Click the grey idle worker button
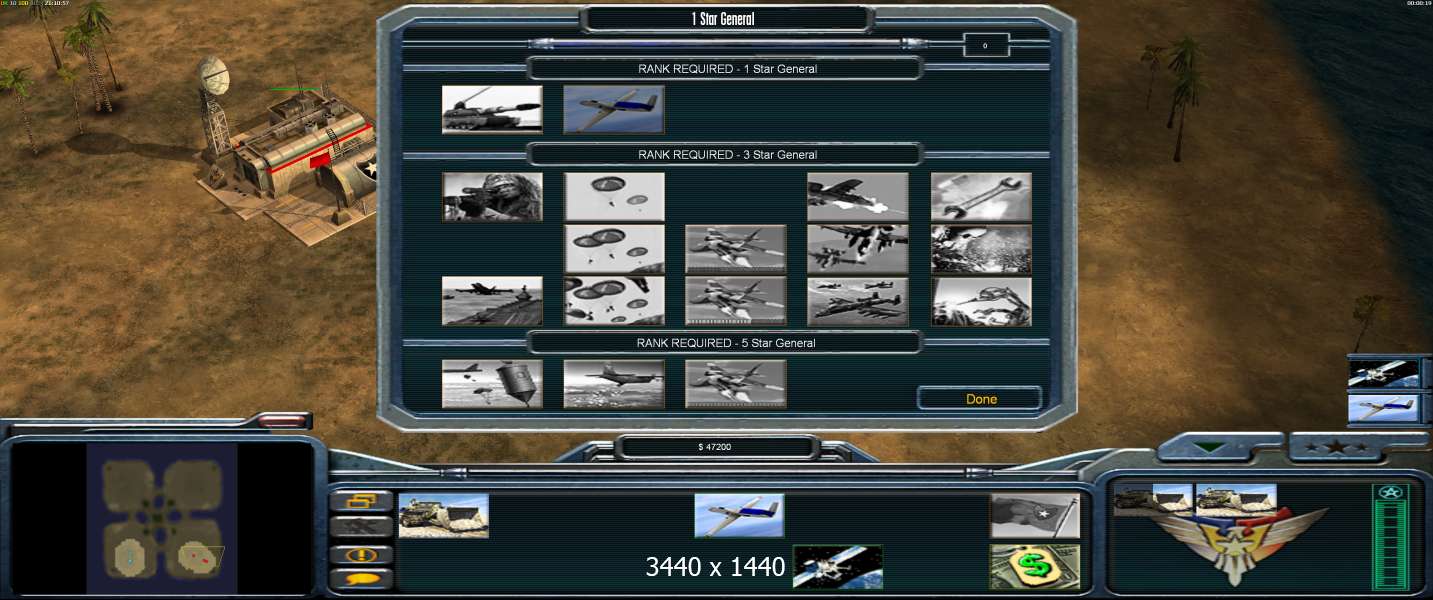Image resolution: width=1433 pixels, height=600 pixels. pyautogui.click(x=361, y=527)
